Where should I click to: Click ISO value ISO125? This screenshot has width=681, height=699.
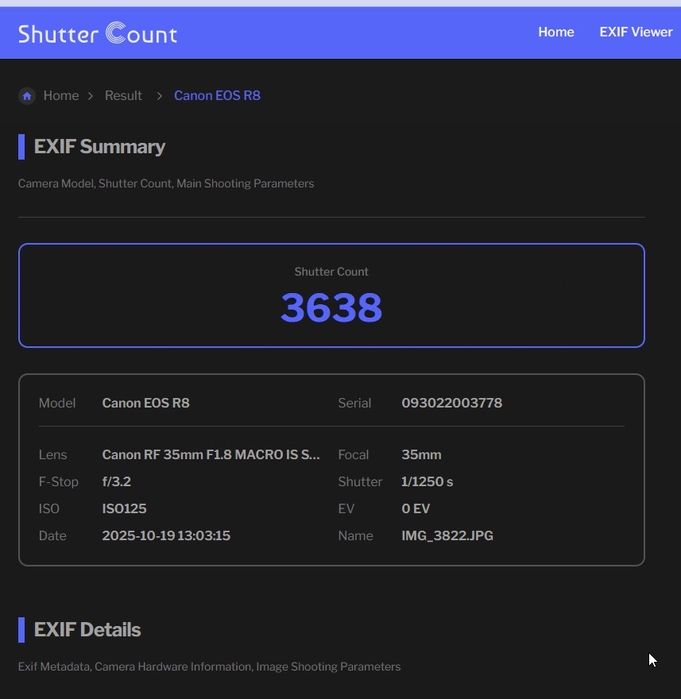[124, 509]
